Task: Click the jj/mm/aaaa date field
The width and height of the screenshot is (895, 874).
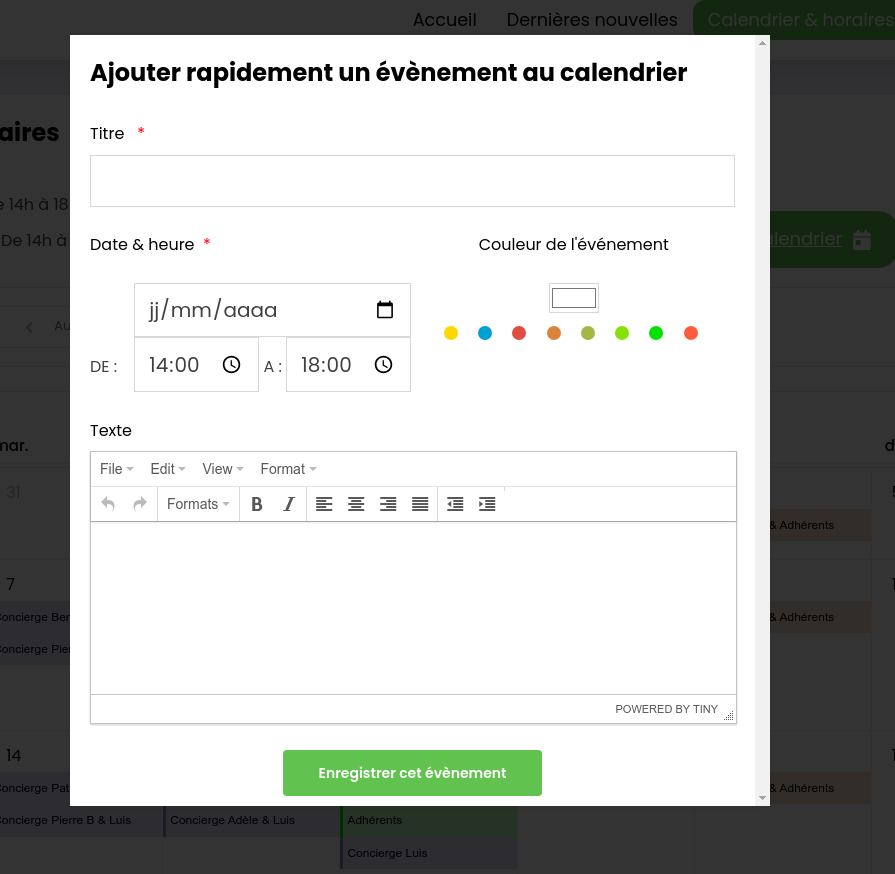Action: (x=272, y=310)
